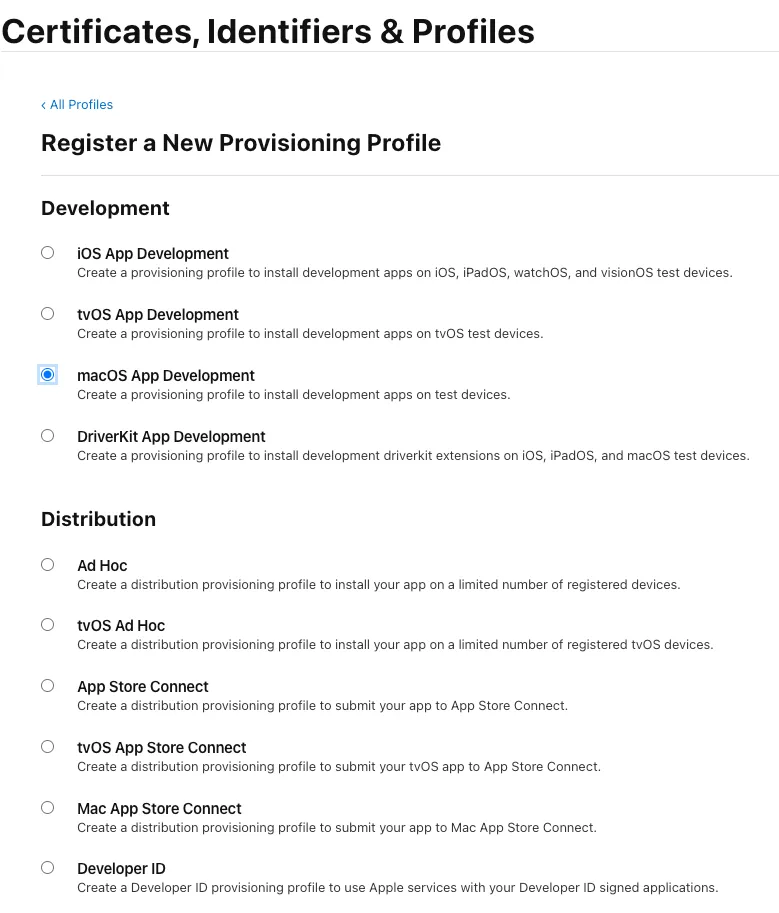The width and height of the screenshot is (779, 913).
Task: Select the Ad Hoc distribution option
Action: coord(47,564)
